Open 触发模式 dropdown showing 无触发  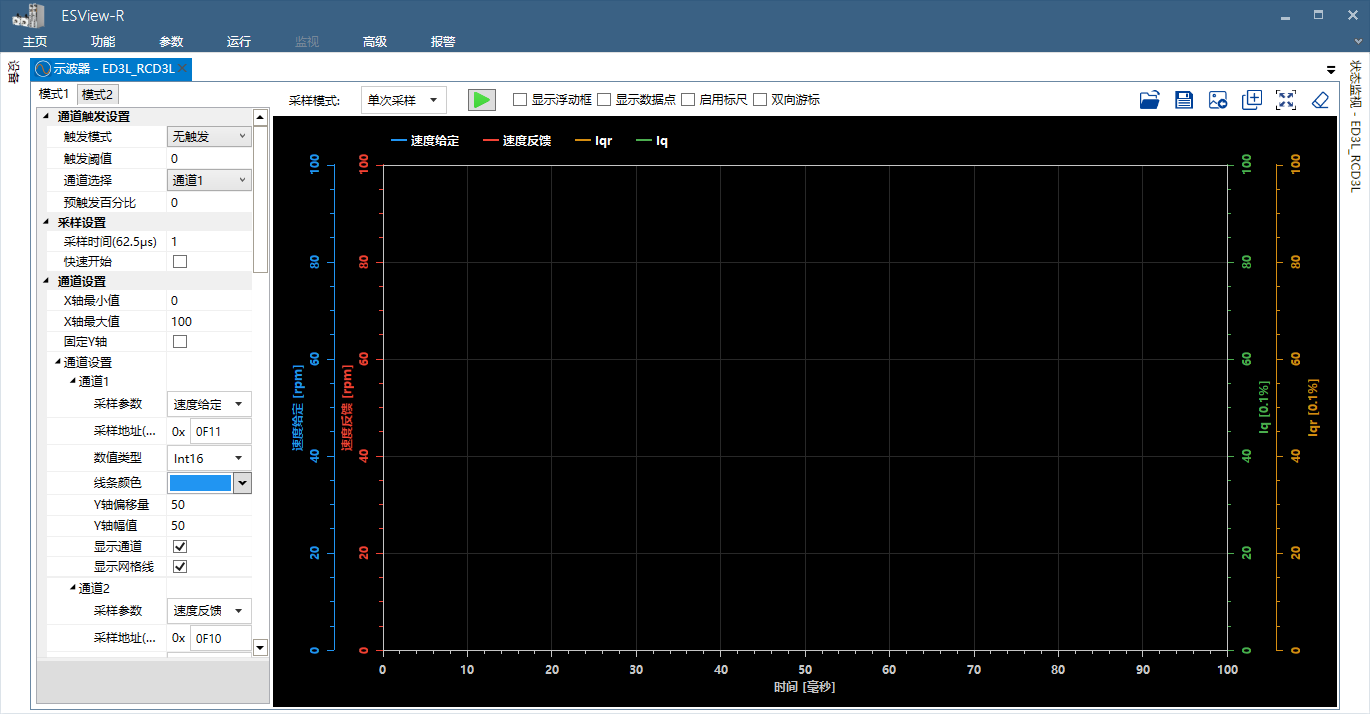209,137
